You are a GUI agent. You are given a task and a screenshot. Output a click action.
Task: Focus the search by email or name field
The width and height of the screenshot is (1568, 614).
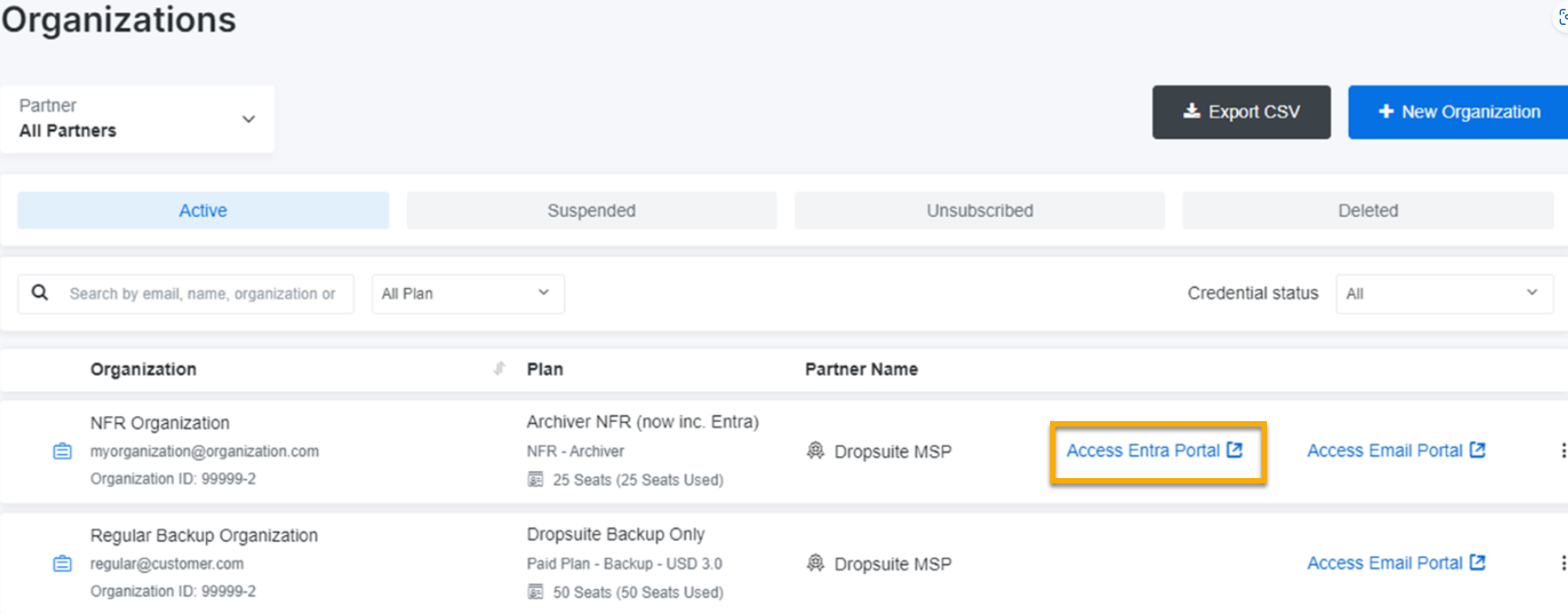point(203,293)
